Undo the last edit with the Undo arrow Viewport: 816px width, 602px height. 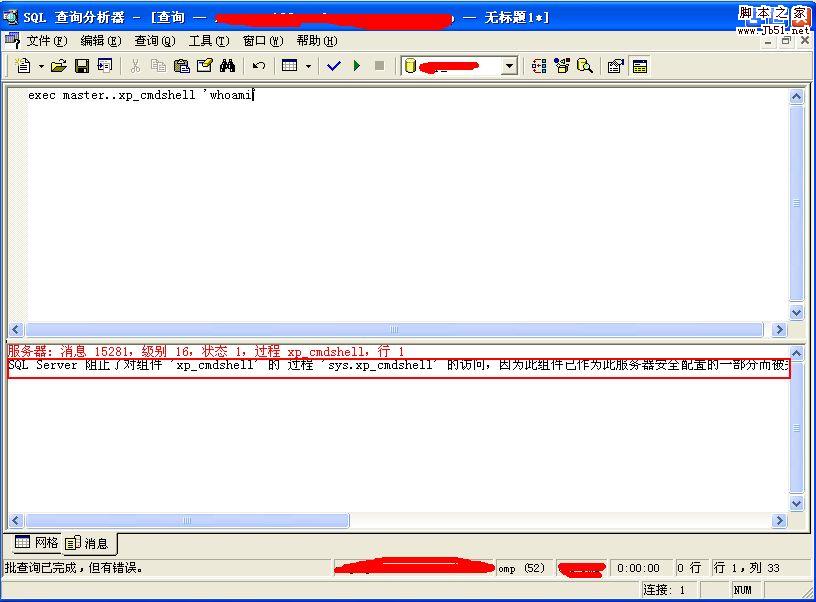coord(258,65)
